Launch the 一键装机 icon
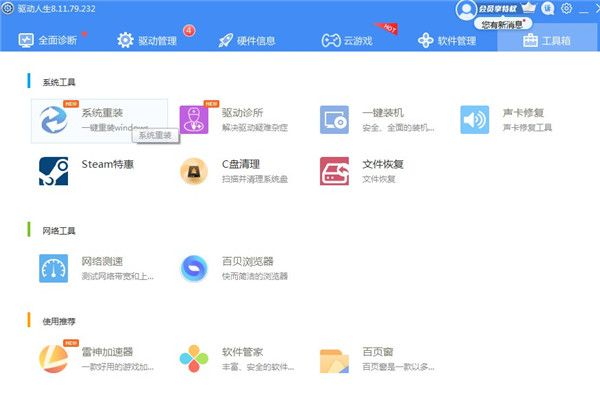This screenshot has width=600, height=400. (334, 120)
